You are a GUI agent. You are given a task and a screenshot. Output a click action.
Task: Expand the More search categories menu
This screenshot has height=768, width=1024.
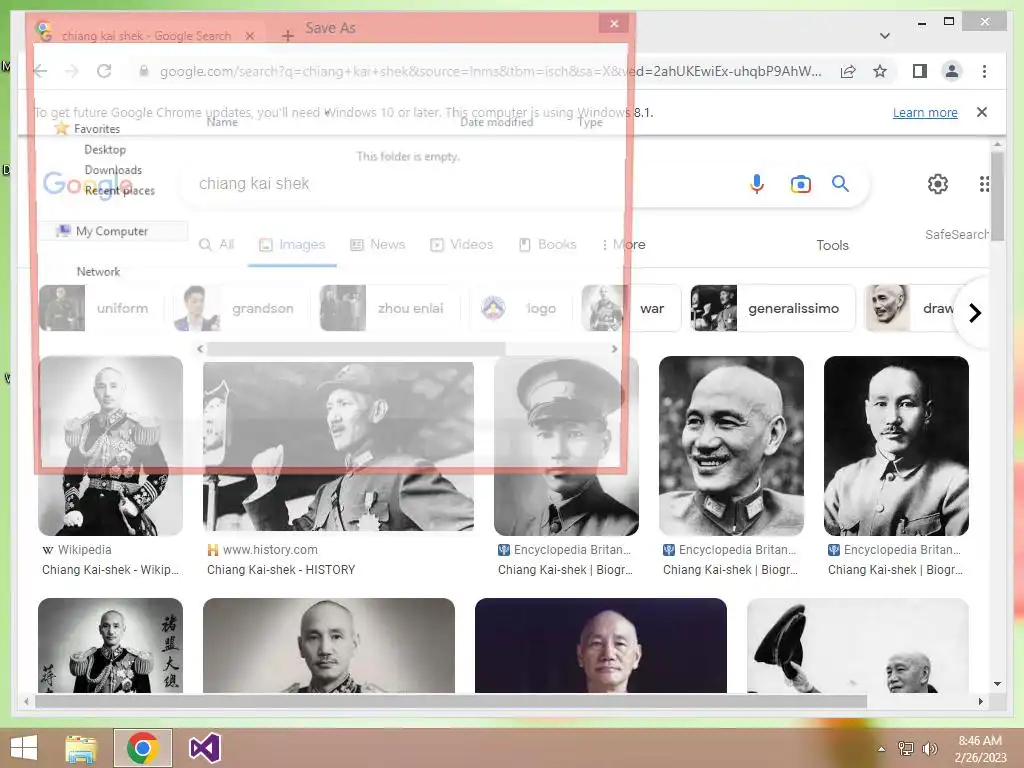point(623,245)
